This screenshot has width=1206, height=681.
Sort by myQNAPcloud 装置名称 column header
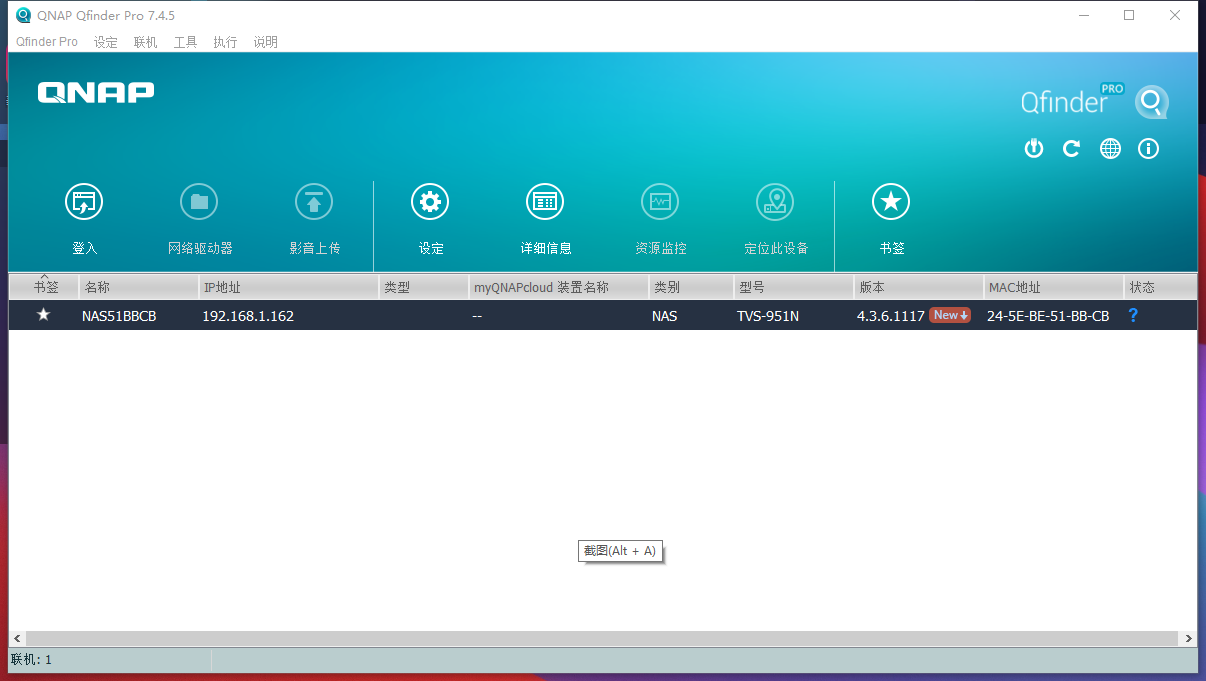(x=559, y=287)
